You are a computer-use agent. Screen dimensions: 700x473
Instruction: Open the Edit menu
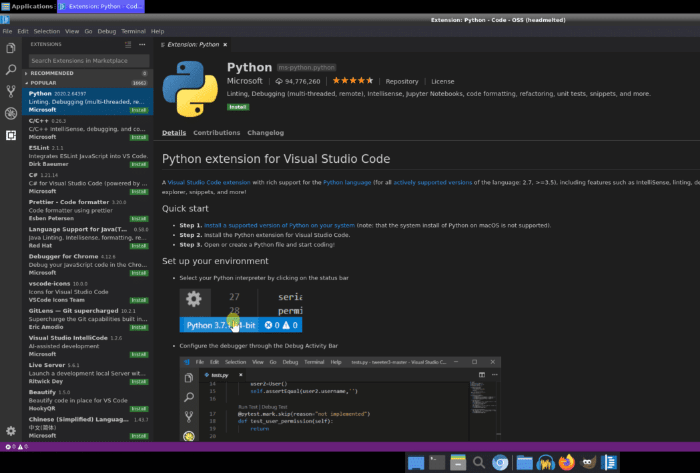pyautogui.click(x=23, y=31)
